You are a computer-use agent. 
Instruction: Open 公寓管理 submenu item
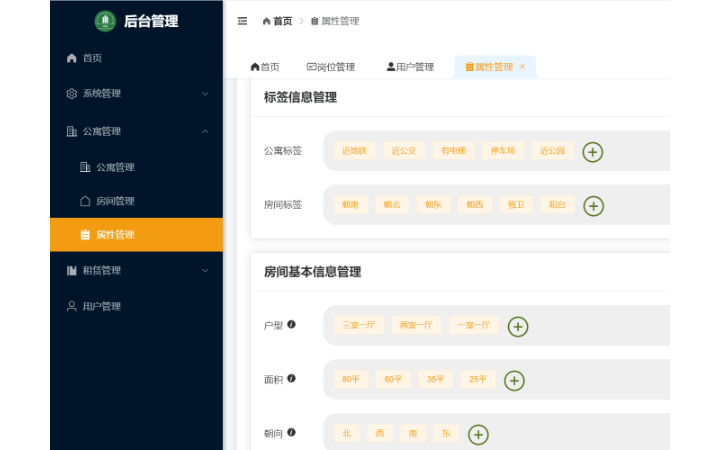(136, 167)
